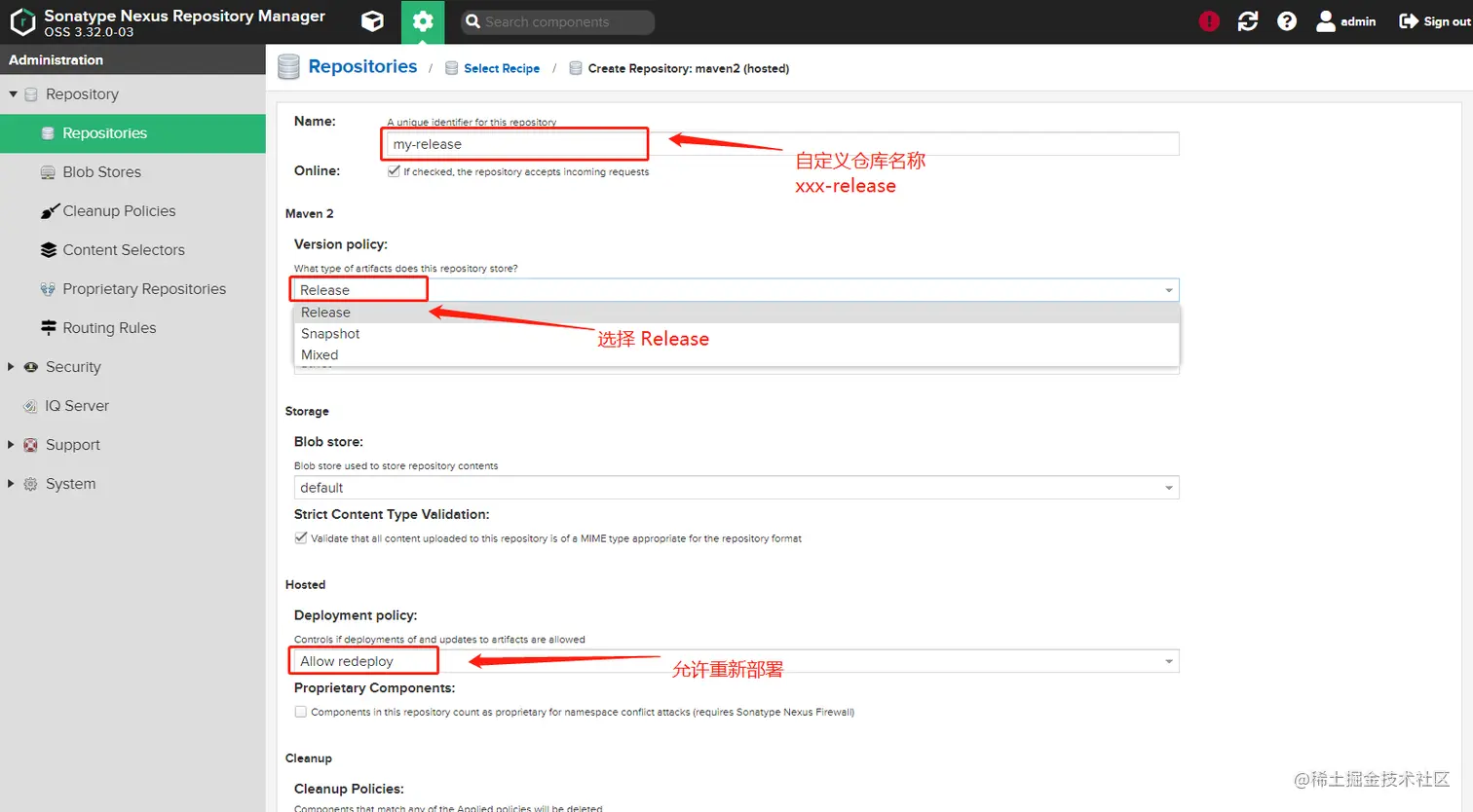Click the Repositories breadcrumb link

pyautogui.click(x=362, y=66)
